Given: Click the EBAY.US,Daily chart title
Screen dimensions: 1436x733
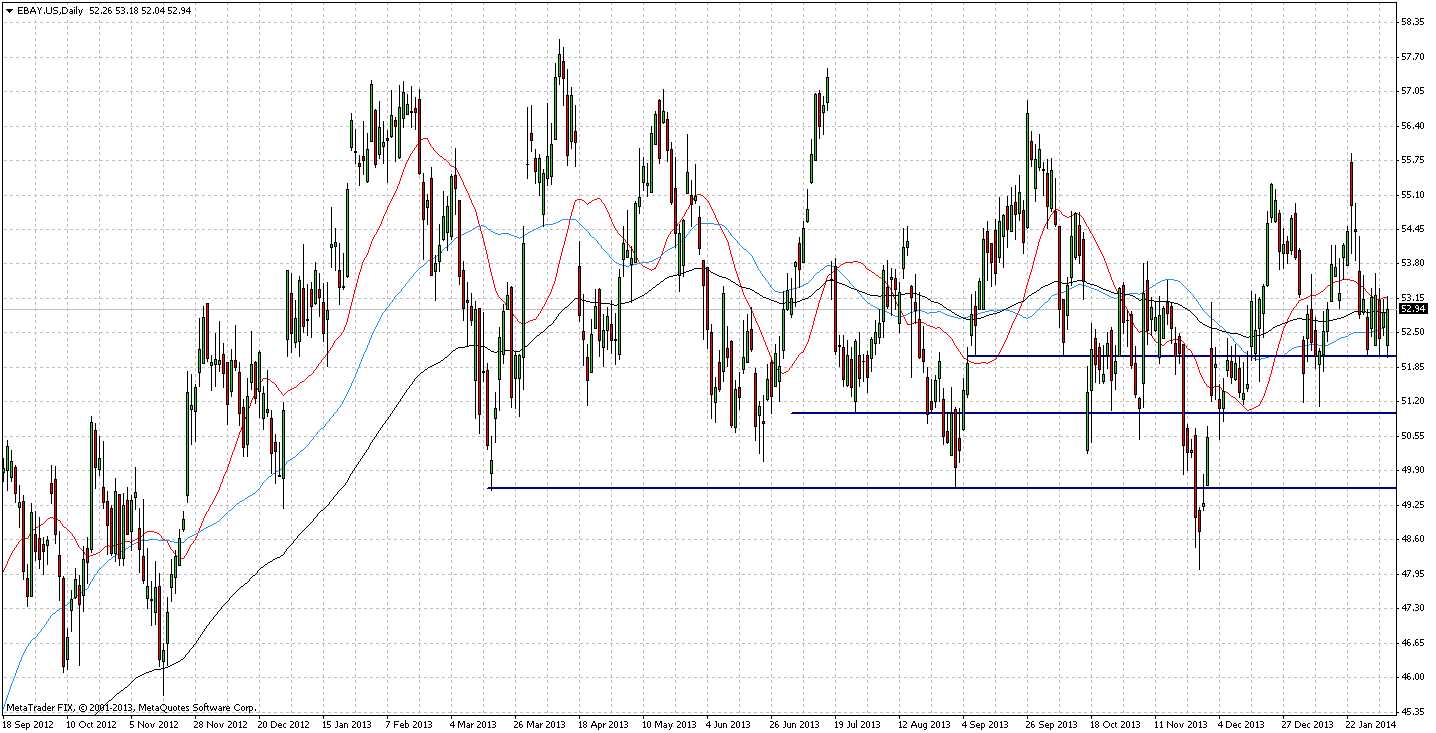Looking at the screenshot, I should [50, 10].
